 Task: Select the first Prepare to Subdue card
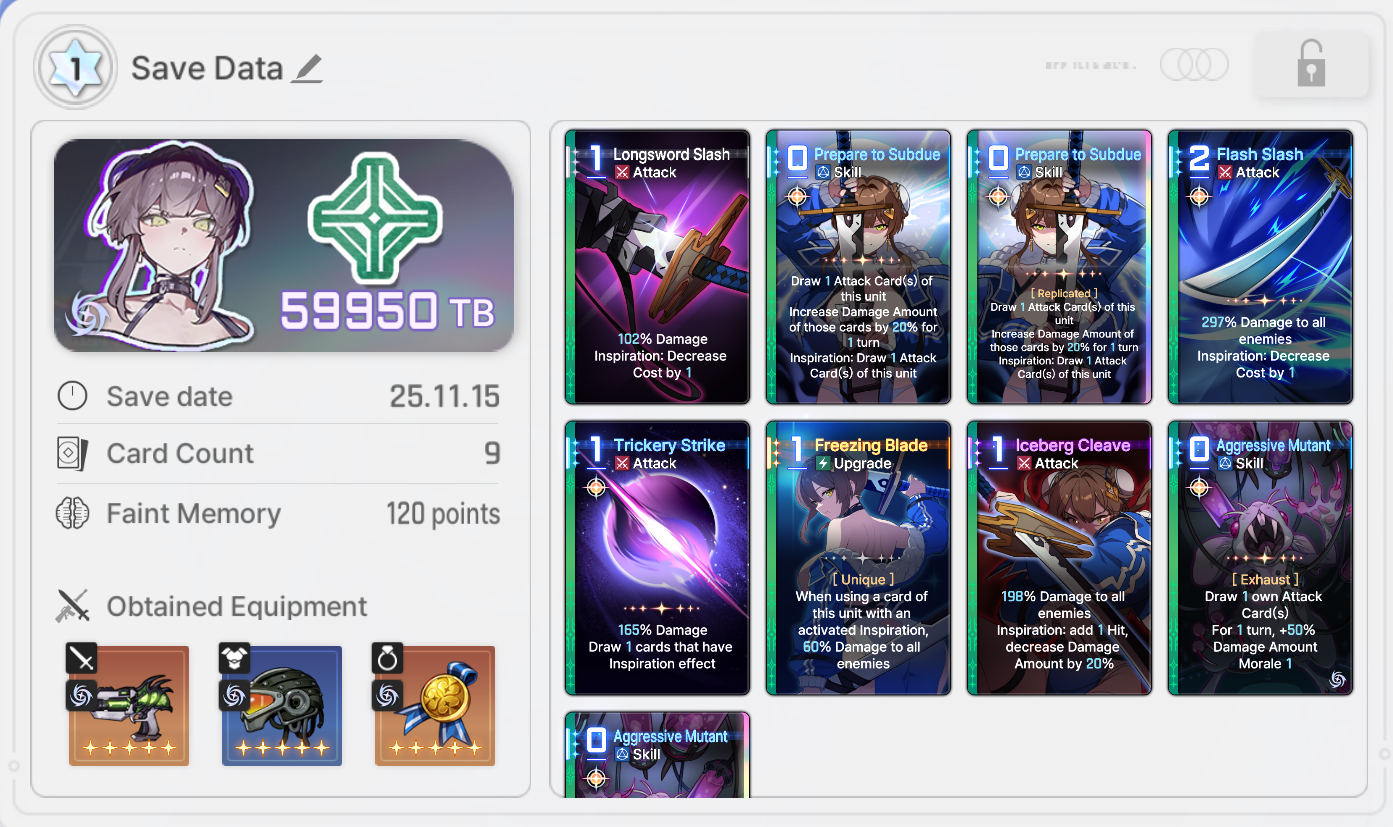[858, 267]
